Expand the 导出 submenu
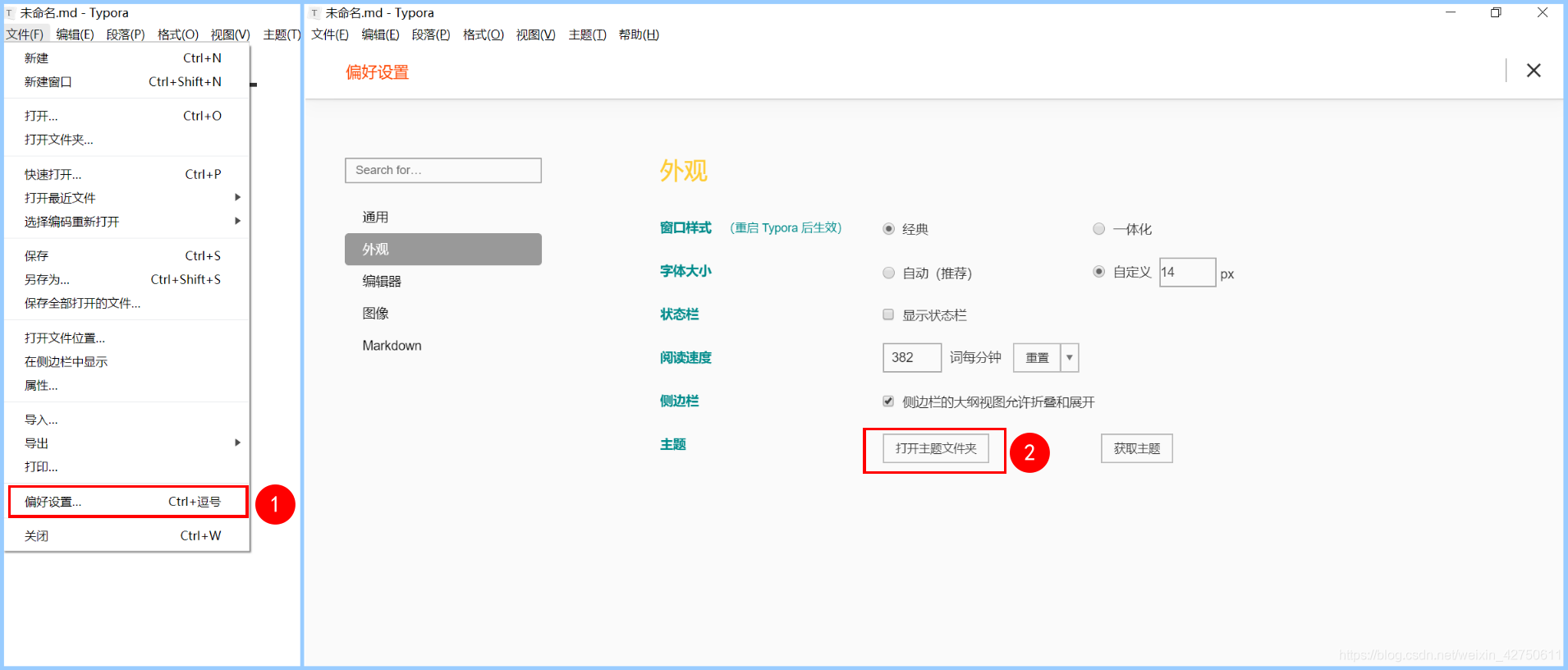 tap(126, 443)
